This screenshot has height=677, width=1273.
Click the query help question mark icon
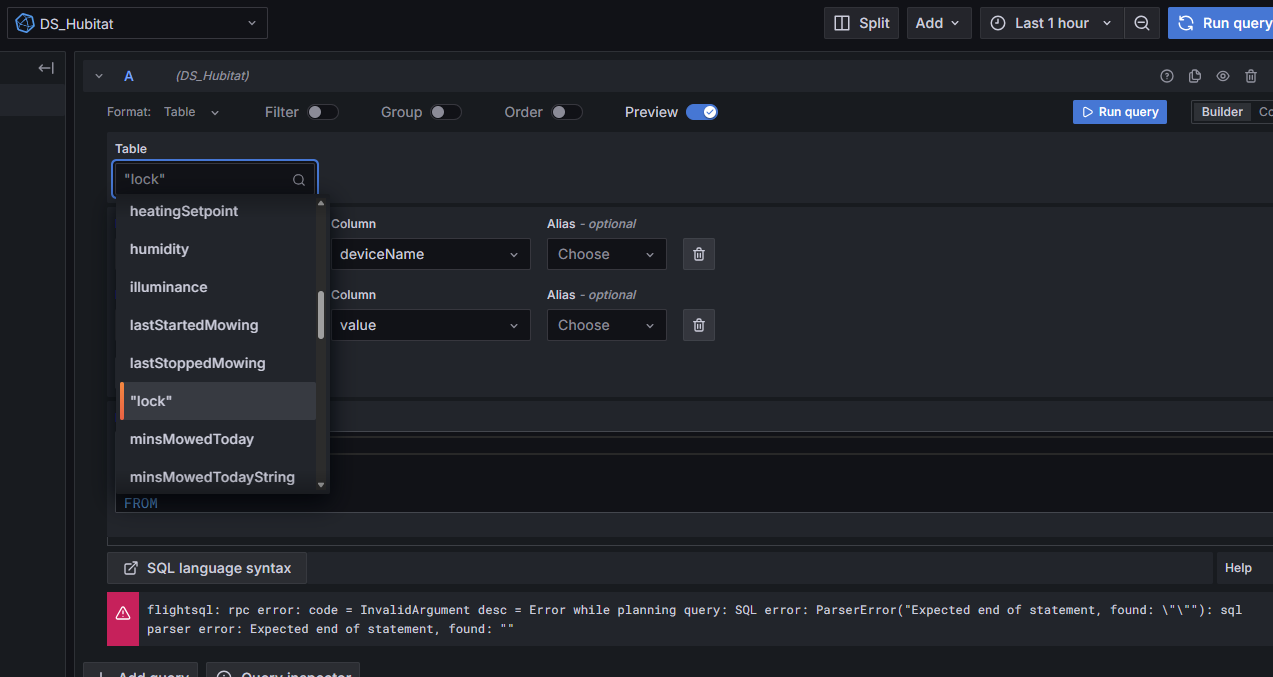click(1166, 76)
